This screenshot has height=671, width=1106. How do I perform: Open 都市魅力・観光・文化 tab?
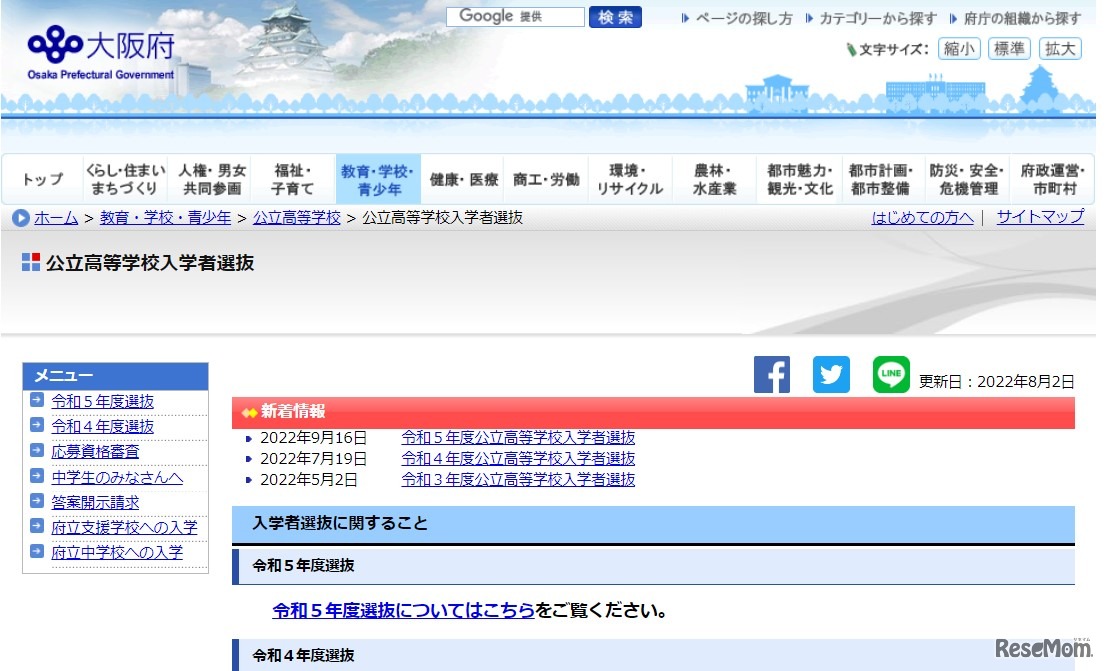click(x=799, y=179)
